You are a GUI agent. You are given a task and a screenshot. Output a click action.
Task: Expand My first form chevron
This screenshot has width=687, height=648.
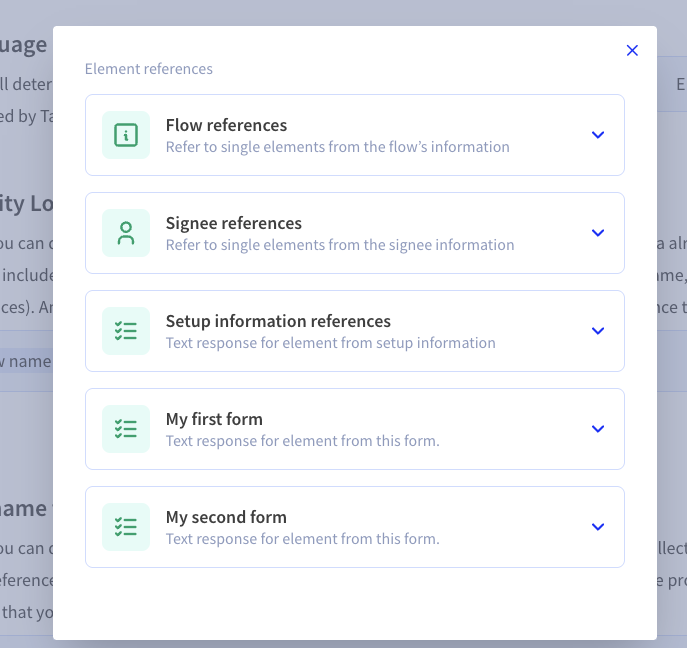pos(598,429)
